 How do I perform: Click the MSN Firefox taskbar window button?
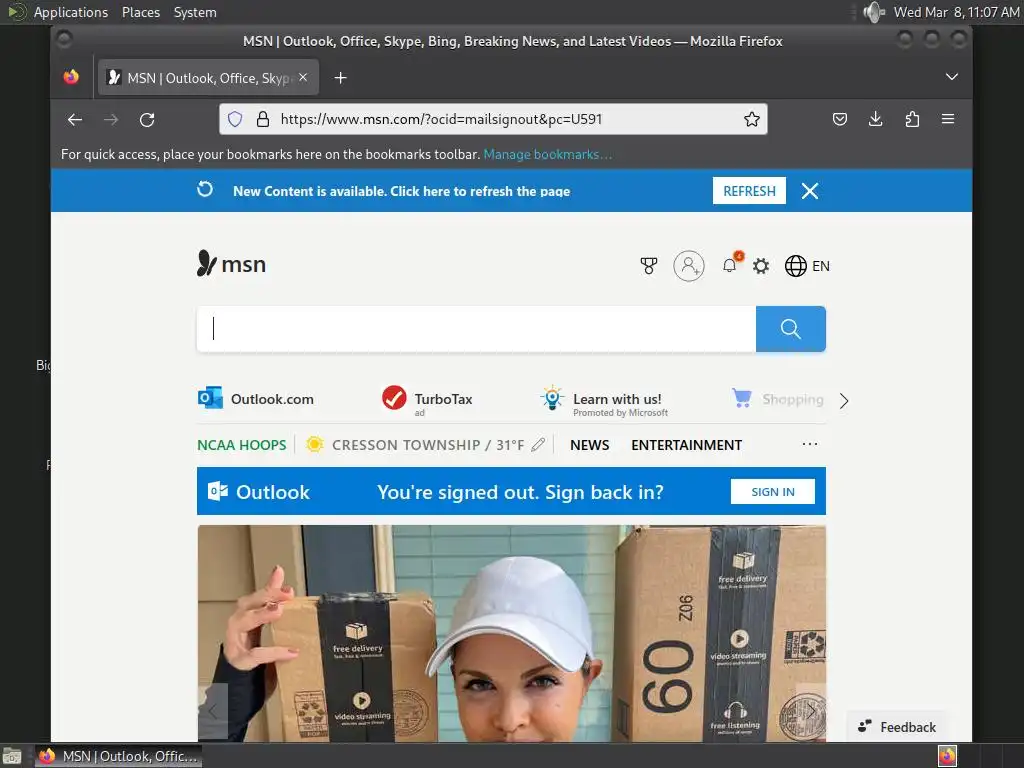pos(118,756)
